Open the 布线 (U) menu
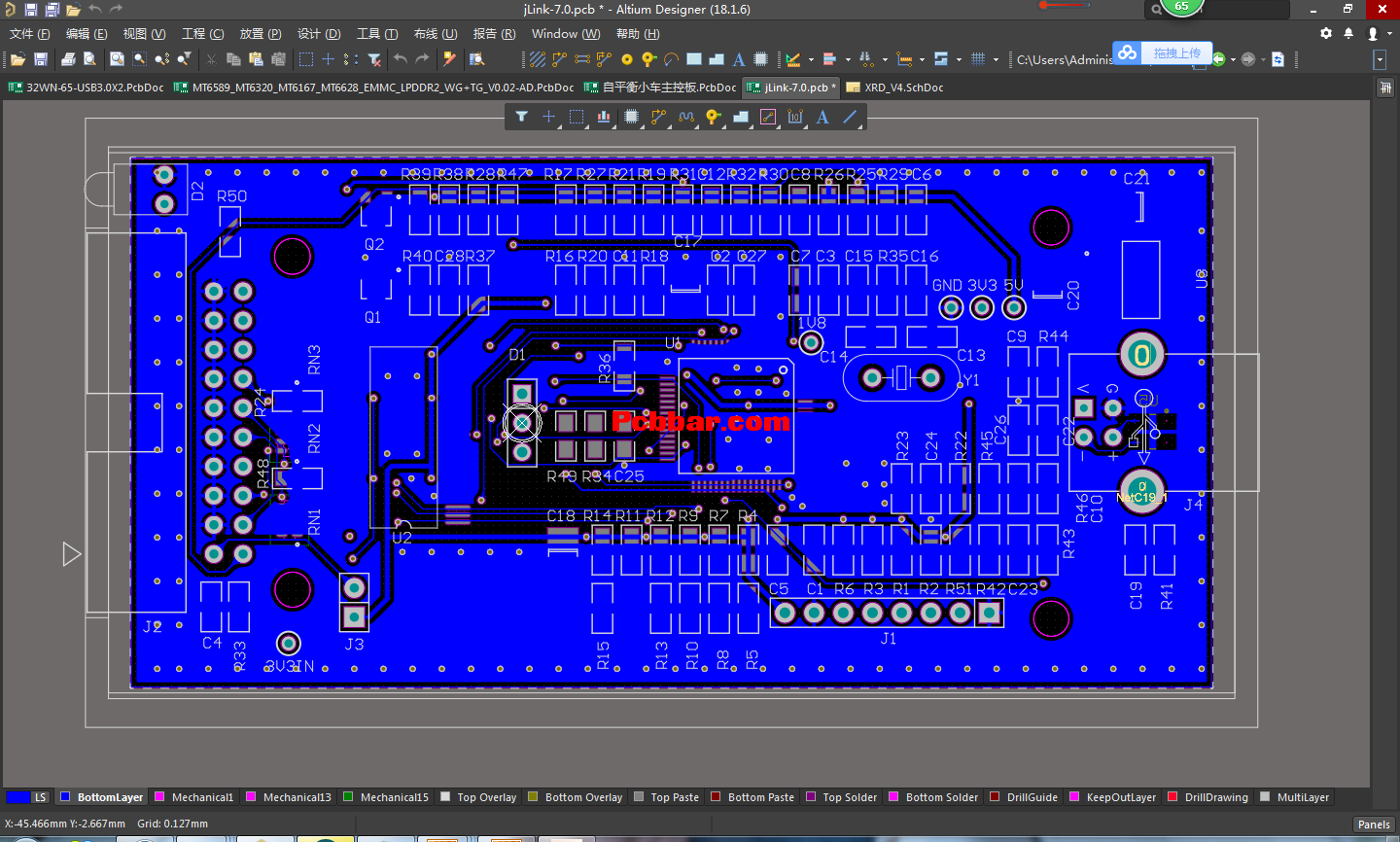This screenshot has height=842, width=1400. [x=436, y=33]
